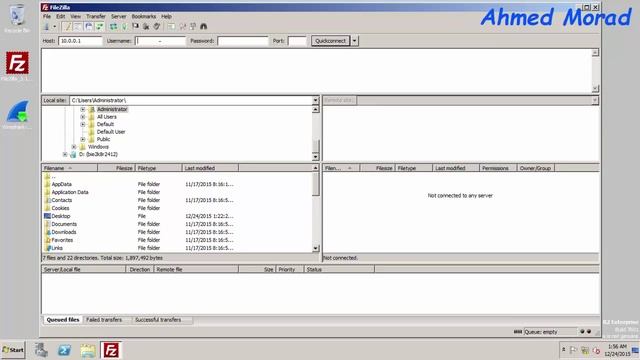This screenshot has height=360, width=640.
Task: Click the local file list vertical scrollbar
Action: [x=316, y=208]
